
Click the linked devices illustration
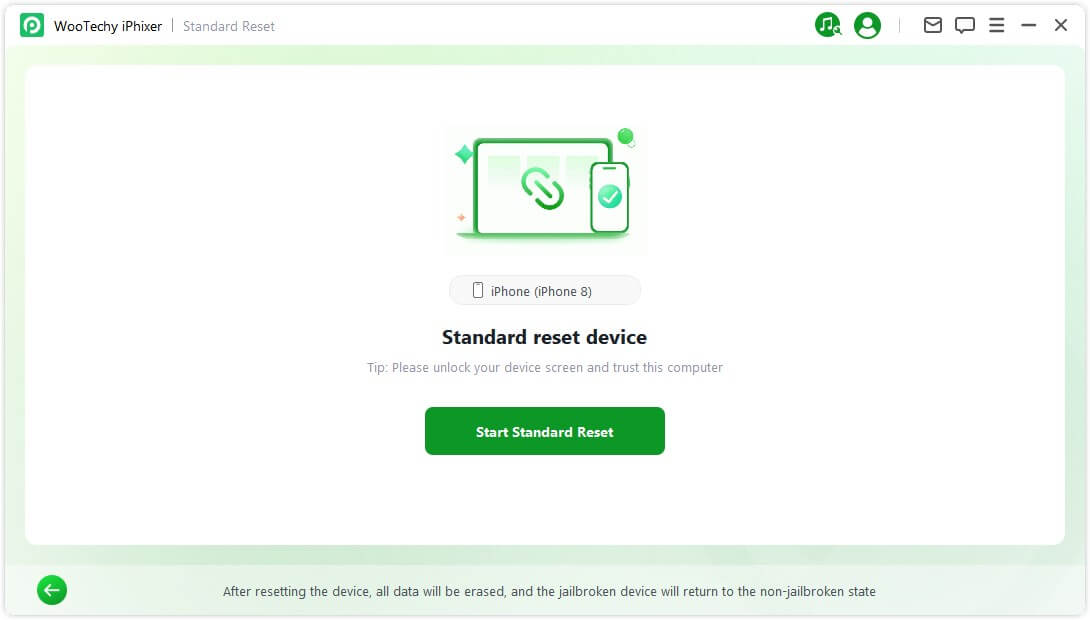[x=544, y=188]
